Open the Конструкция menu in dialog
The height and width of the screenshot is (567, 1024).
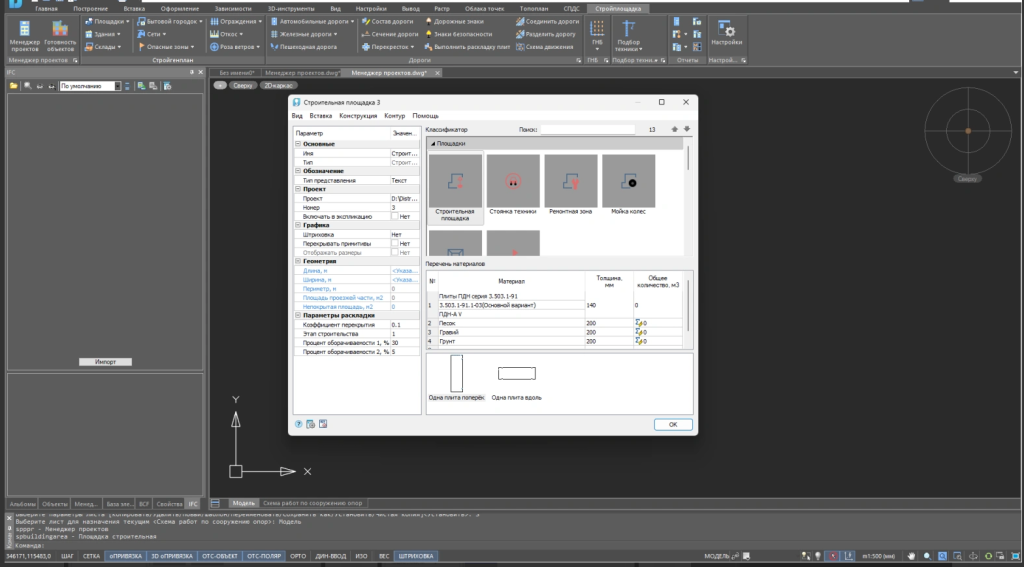(358, 116)
